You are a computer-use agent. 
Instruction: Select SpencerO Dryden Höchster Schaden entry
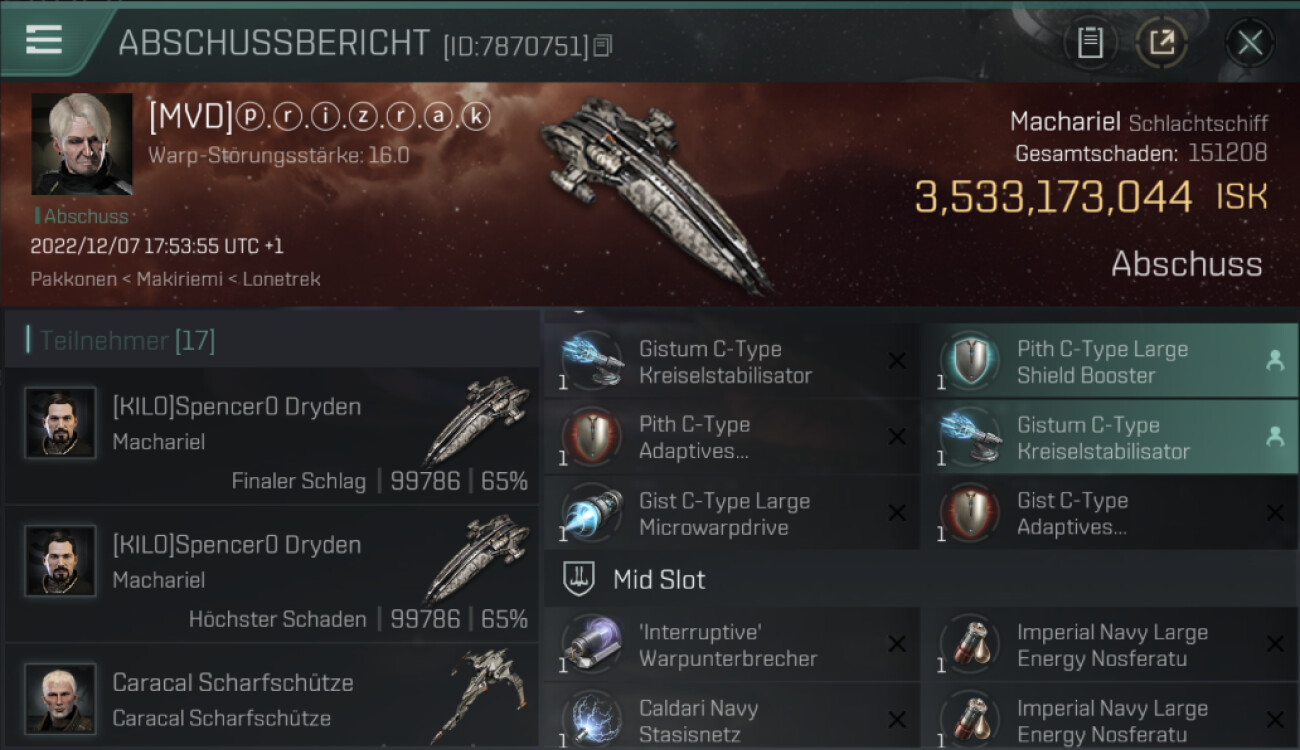(271, 574)
